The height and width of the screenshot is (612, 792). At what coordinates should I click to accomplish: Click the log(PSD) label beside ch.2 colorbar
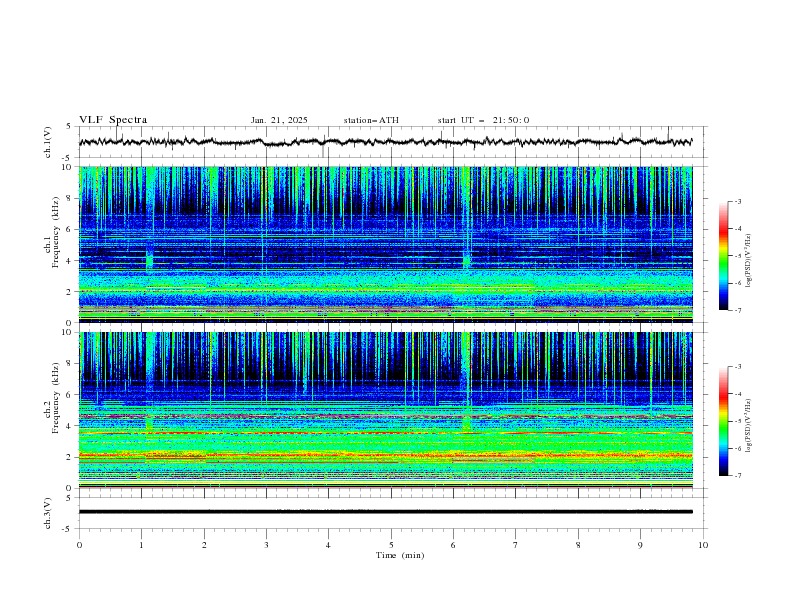tap(748, 425)
